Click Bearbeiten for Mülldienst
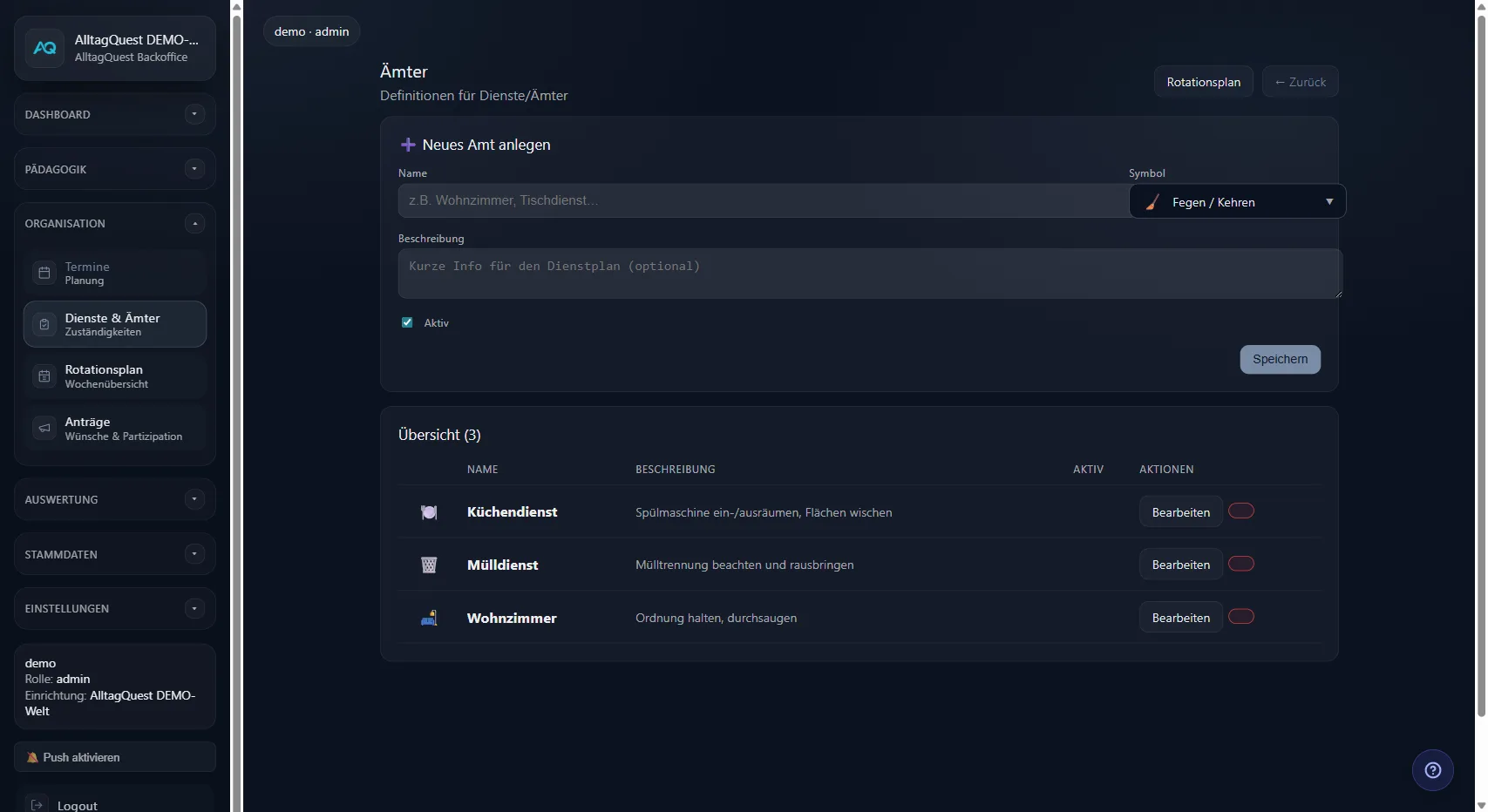Image resolution: width=1488 pixels, height=812 pixels. point(1180,565)
